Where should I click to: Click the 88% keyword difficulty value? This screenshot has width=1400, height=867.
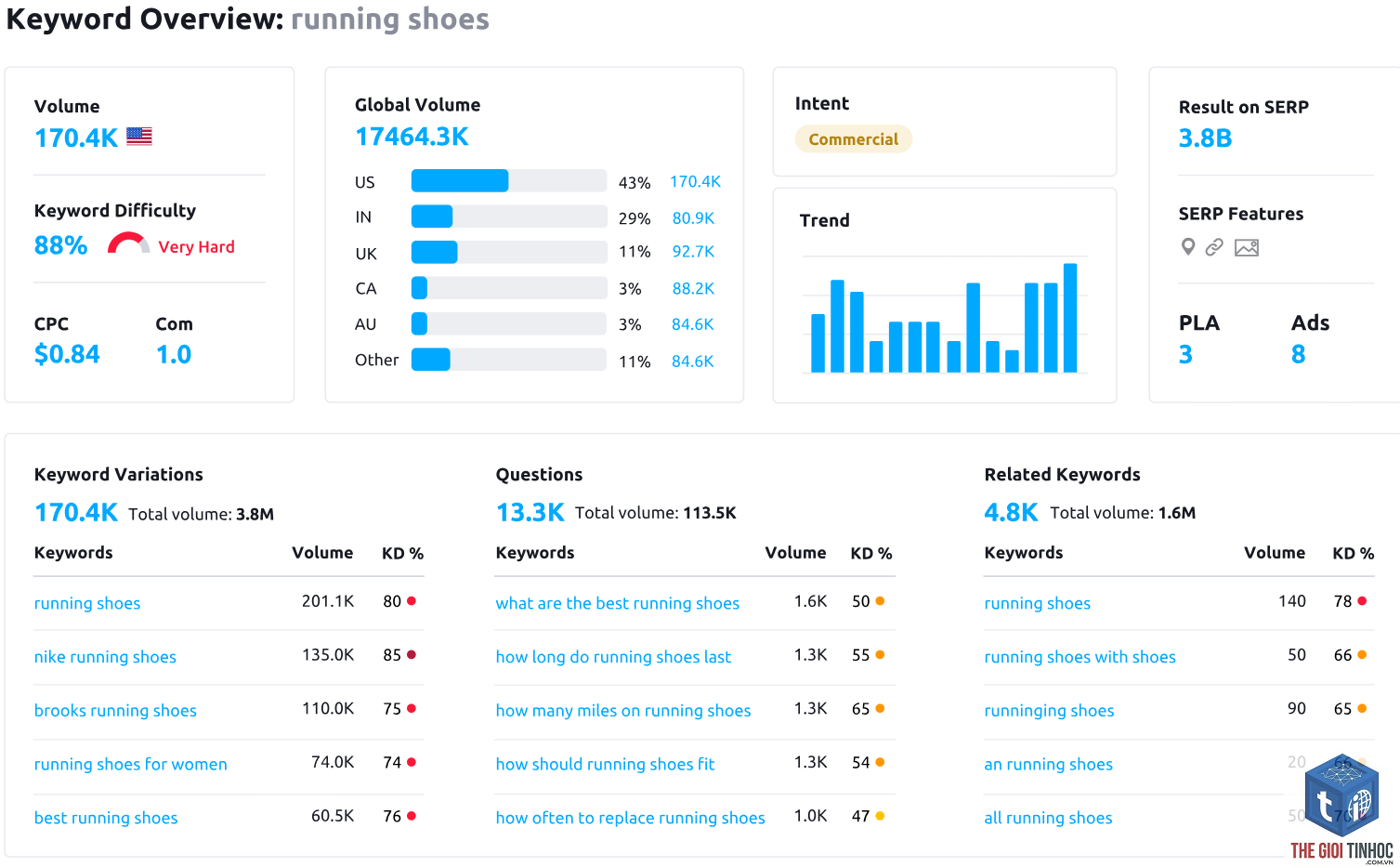60,245
